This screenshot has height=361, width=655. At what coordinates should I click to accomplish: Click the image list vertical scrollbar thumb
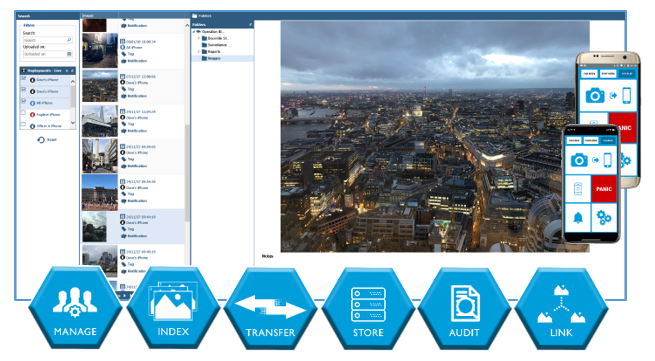(187, 173)
